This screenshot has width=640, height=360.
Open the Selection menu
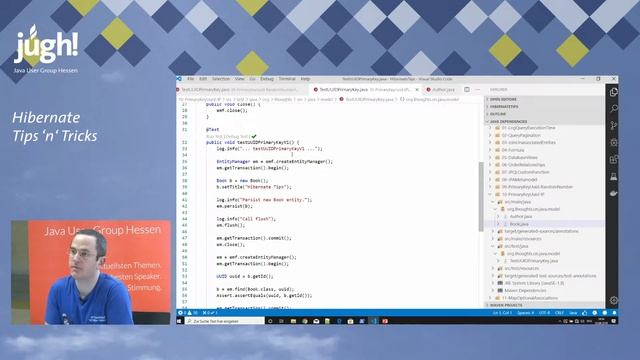[221, 79]
